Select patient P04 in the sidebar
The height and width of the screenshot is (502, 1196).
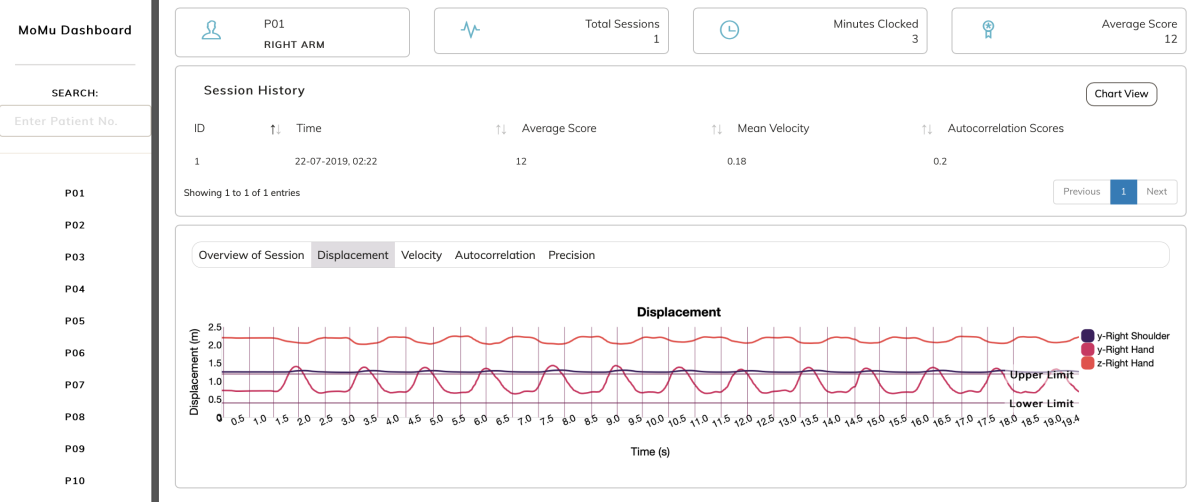pyautogui.click(x=75, y=289)
